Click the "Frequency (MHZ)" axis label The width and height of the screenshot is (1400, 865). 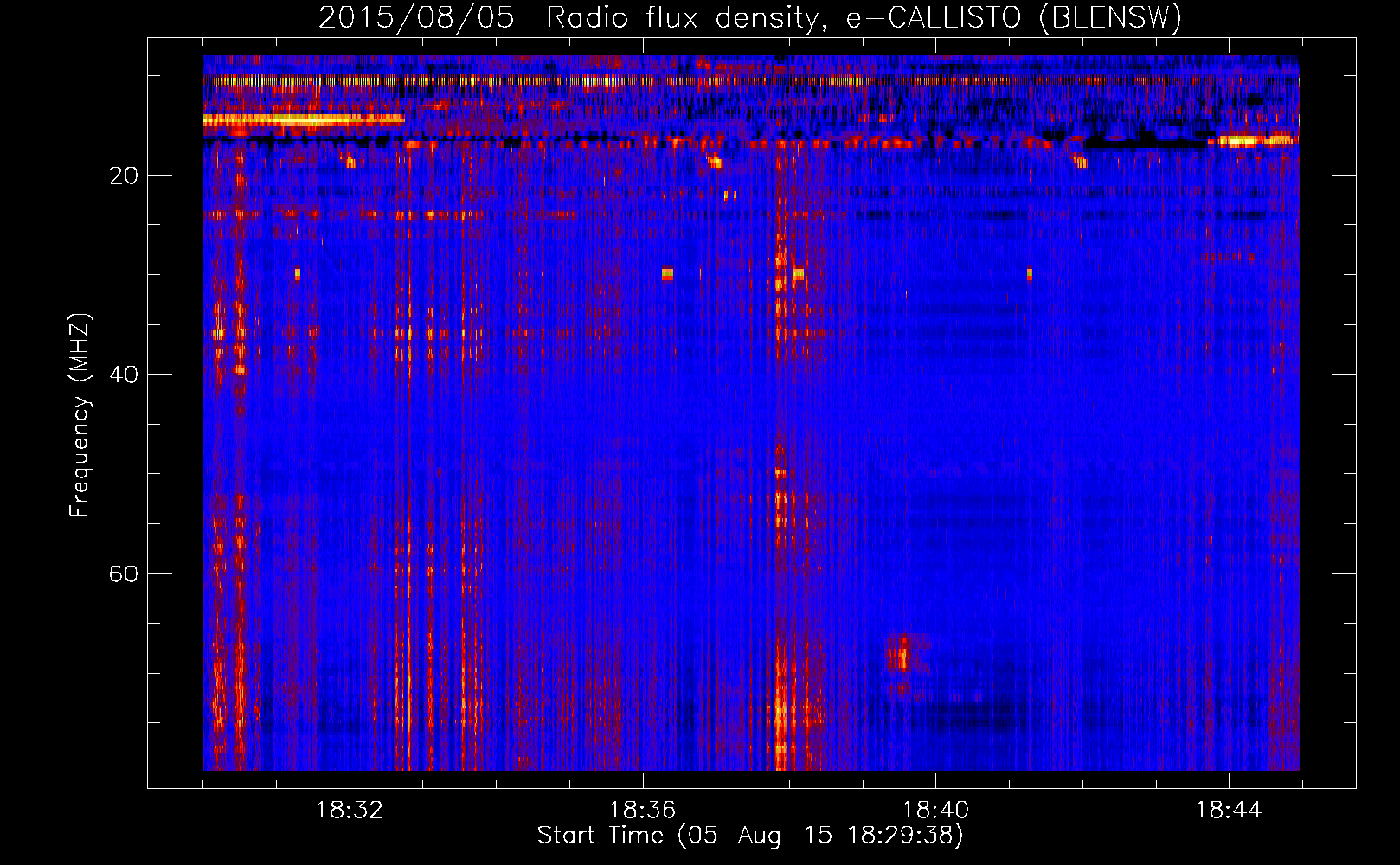point(79,415)
